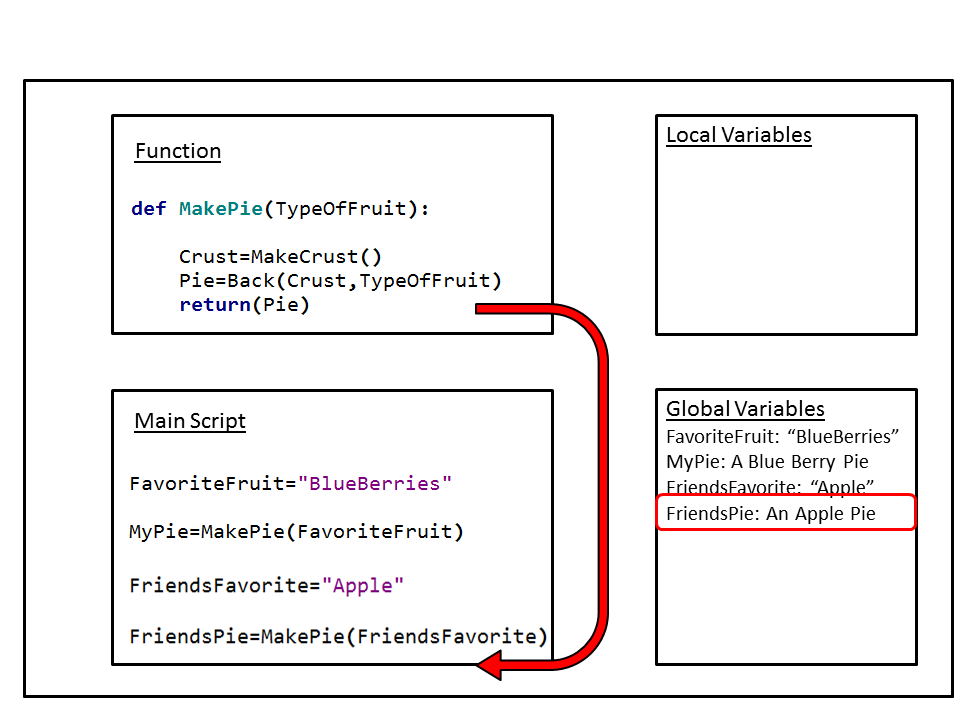Click the "Local Variables" heading
960x720 pixels.
click(x=738, y=135)
